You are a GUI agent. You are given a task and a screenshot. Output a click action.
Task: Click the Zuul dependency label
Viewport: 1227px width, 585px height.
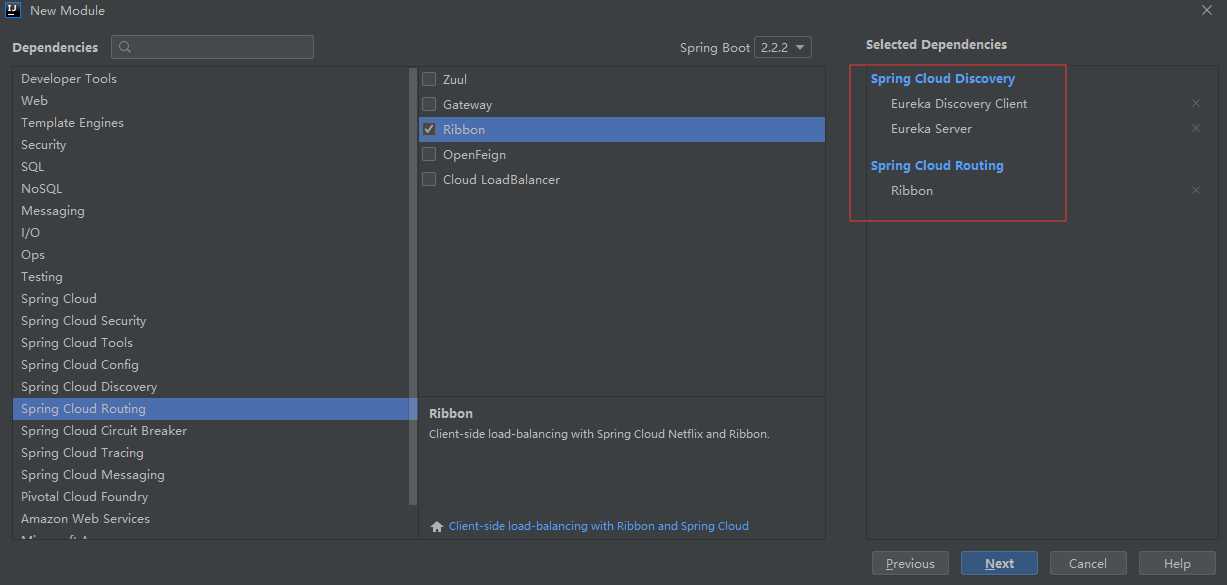[x=455, y=79]
